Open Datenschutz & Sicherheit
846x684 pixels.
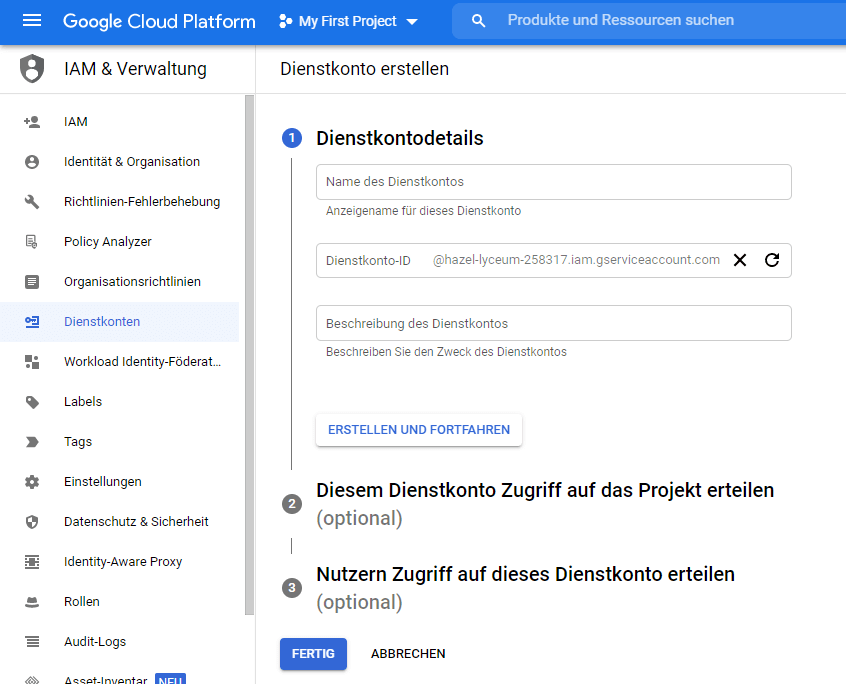click(120, 522)
